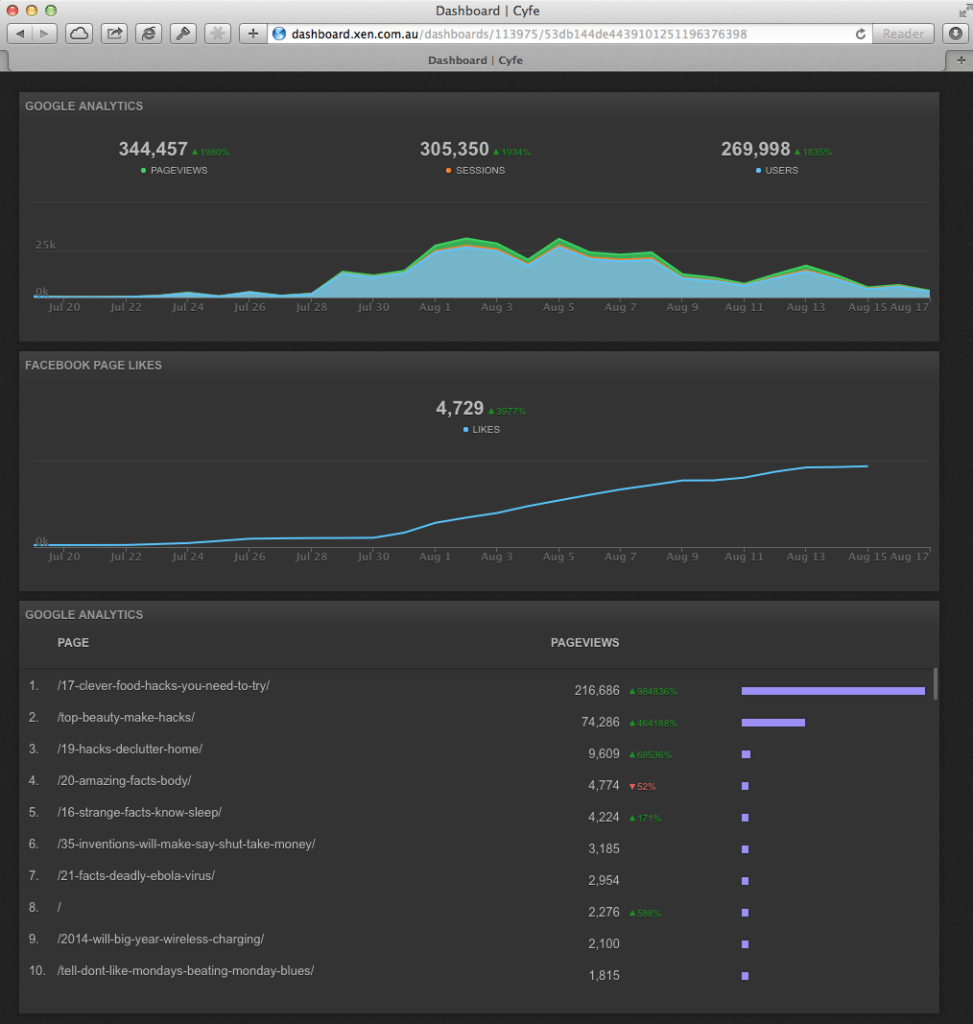Image resolution: width=973 pixels, height=1024 pixels.
Task: Click the plus at the dashboard tab bar's right
Action: coord(959,60)
